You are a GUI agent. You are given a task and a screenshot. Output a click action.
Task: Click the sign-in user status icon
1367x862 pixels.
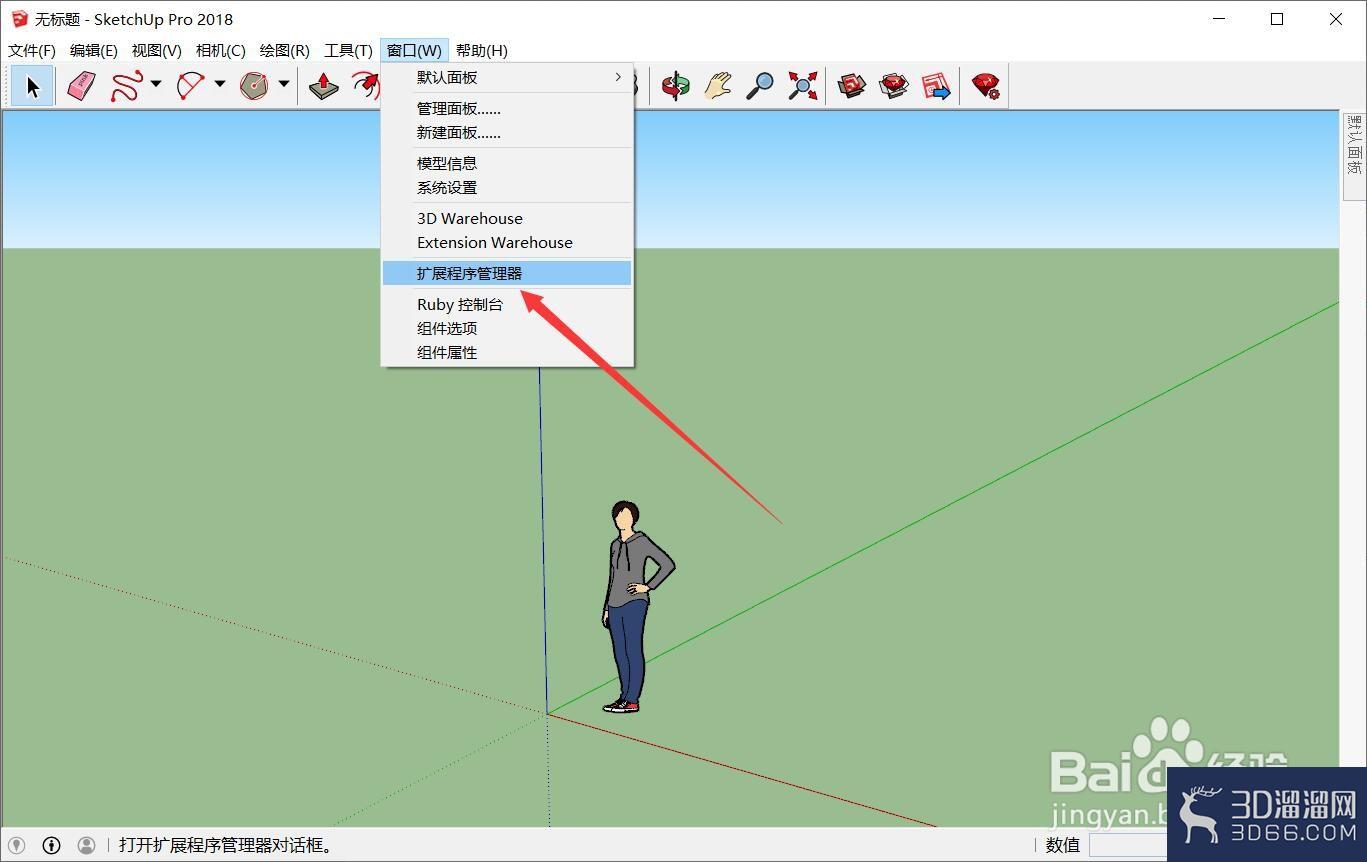(x=86, y=845)
